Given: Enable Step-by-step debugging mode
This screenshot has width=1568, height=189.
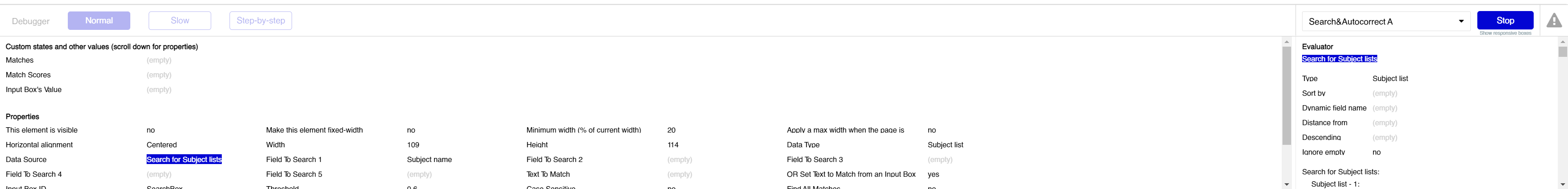Looking at the screenshot, I should 261,21.
